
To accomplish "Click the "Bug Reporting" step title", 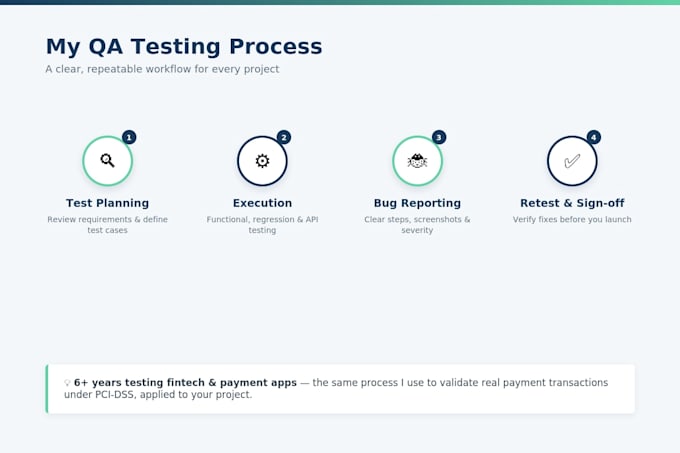I will [x=417, y=203].
